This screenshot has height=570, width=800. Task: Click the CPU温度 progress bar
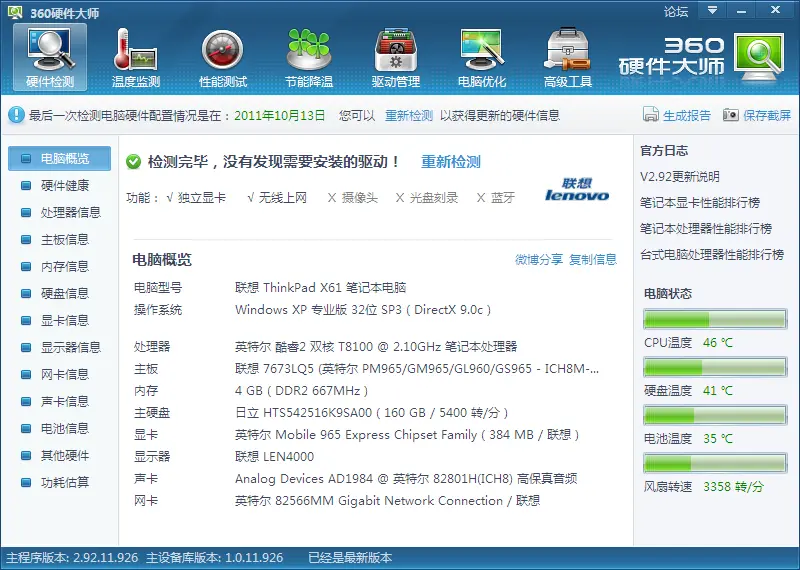715,319
